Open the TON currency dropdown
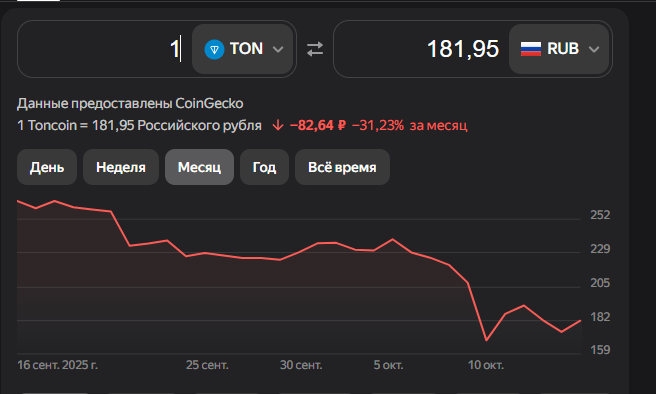The width and height of the screenshot is (656, 394). point(243,49)
